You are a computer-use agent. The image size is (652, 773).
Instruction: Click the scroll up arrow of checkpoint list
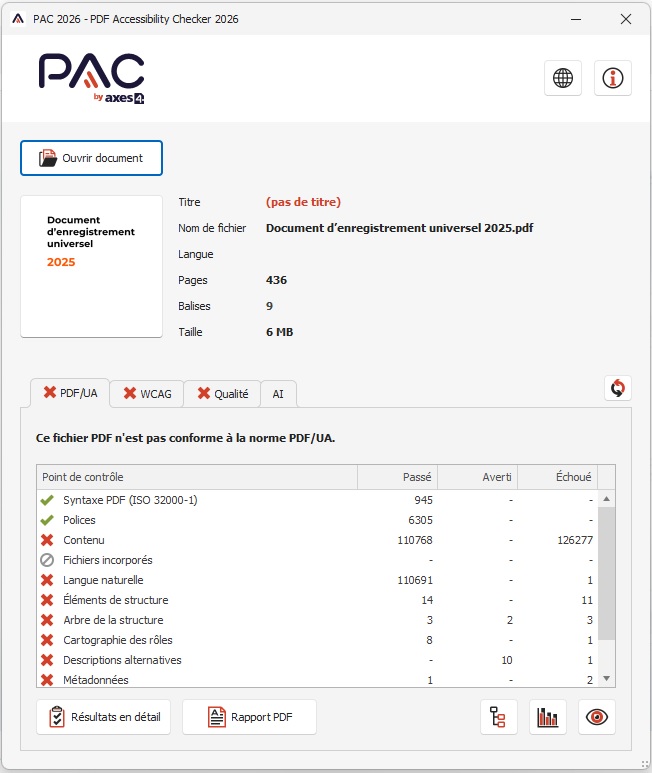[607, 499]
